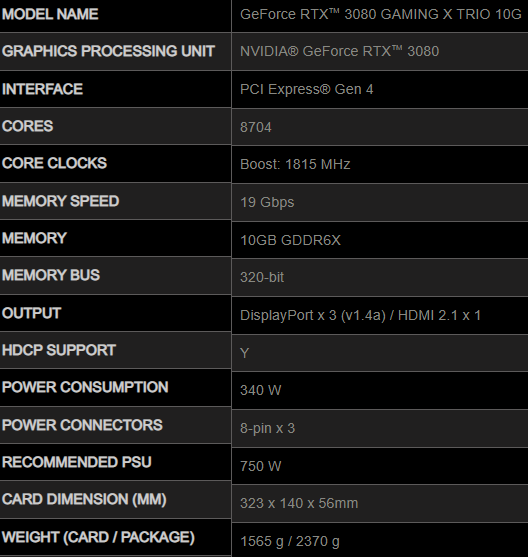Select the 750 W value

[x=260, y=466]
